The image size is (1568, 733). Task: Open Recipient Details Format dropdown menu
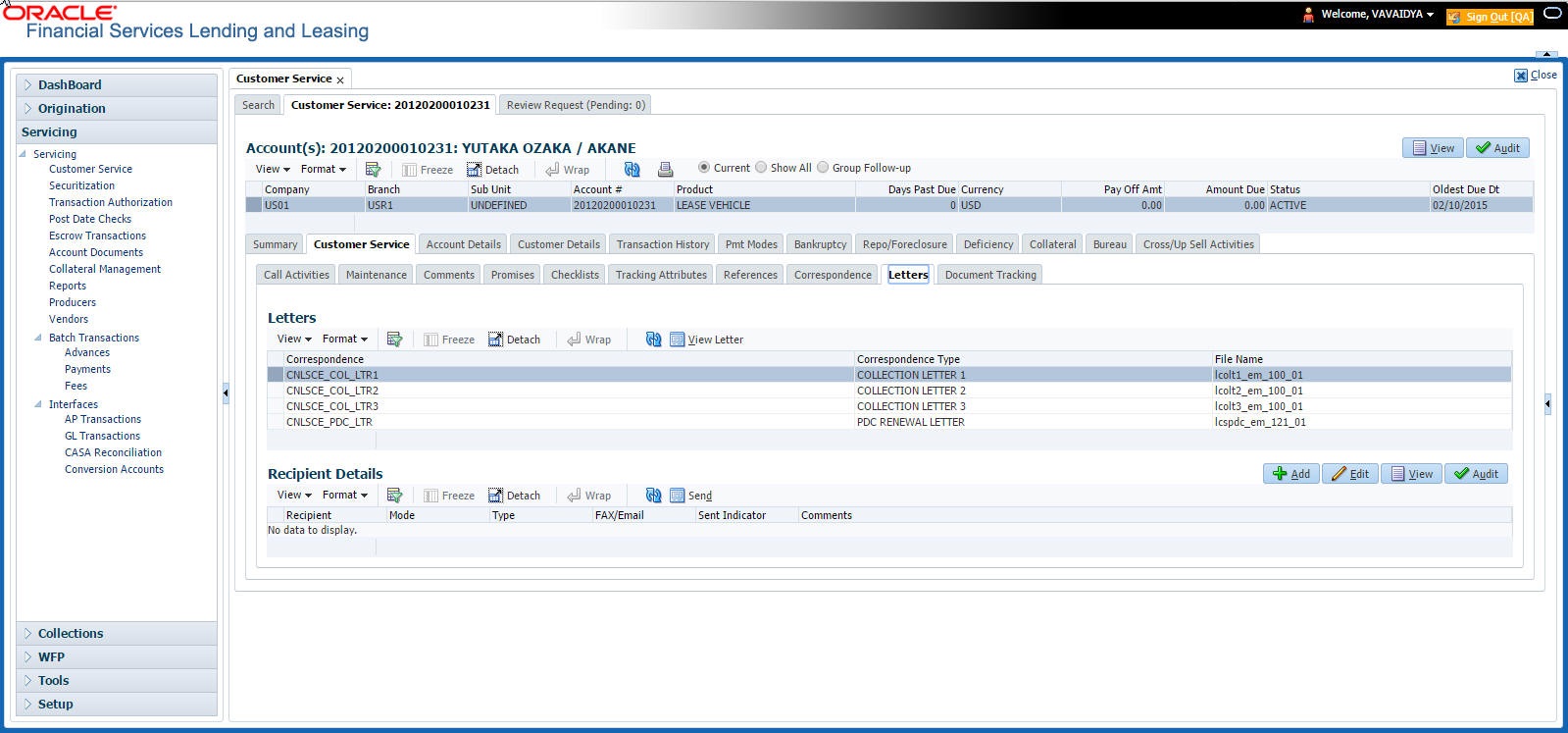pyautogui.click(x=344, y=495)
